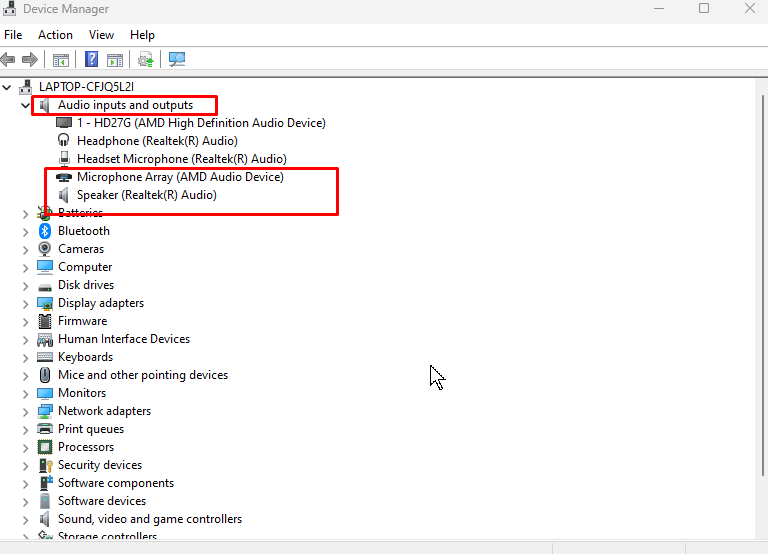
Task: Open the Action menu
Action: [55, 35]
